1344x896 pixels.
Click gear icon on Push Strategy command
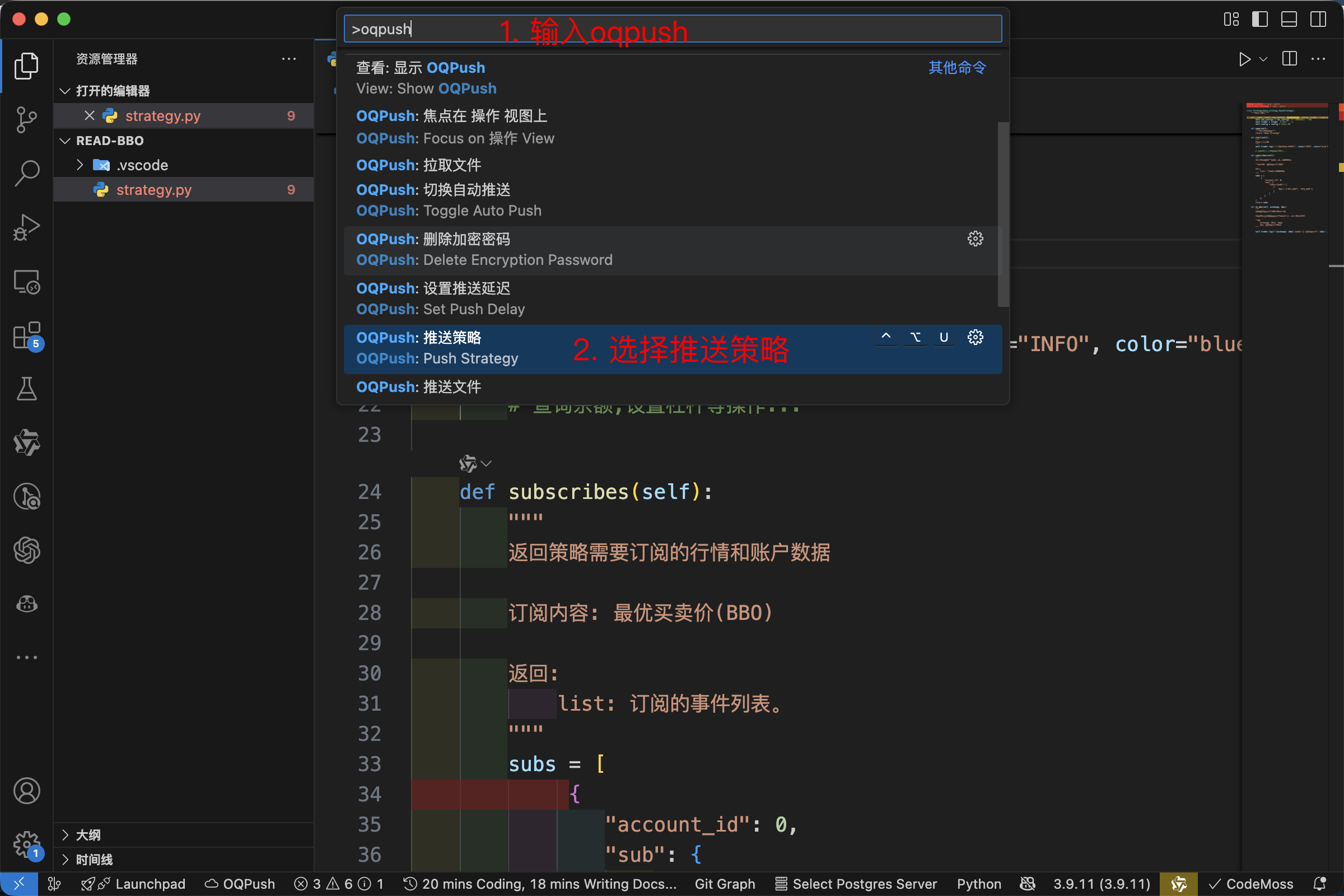[975, 338]
